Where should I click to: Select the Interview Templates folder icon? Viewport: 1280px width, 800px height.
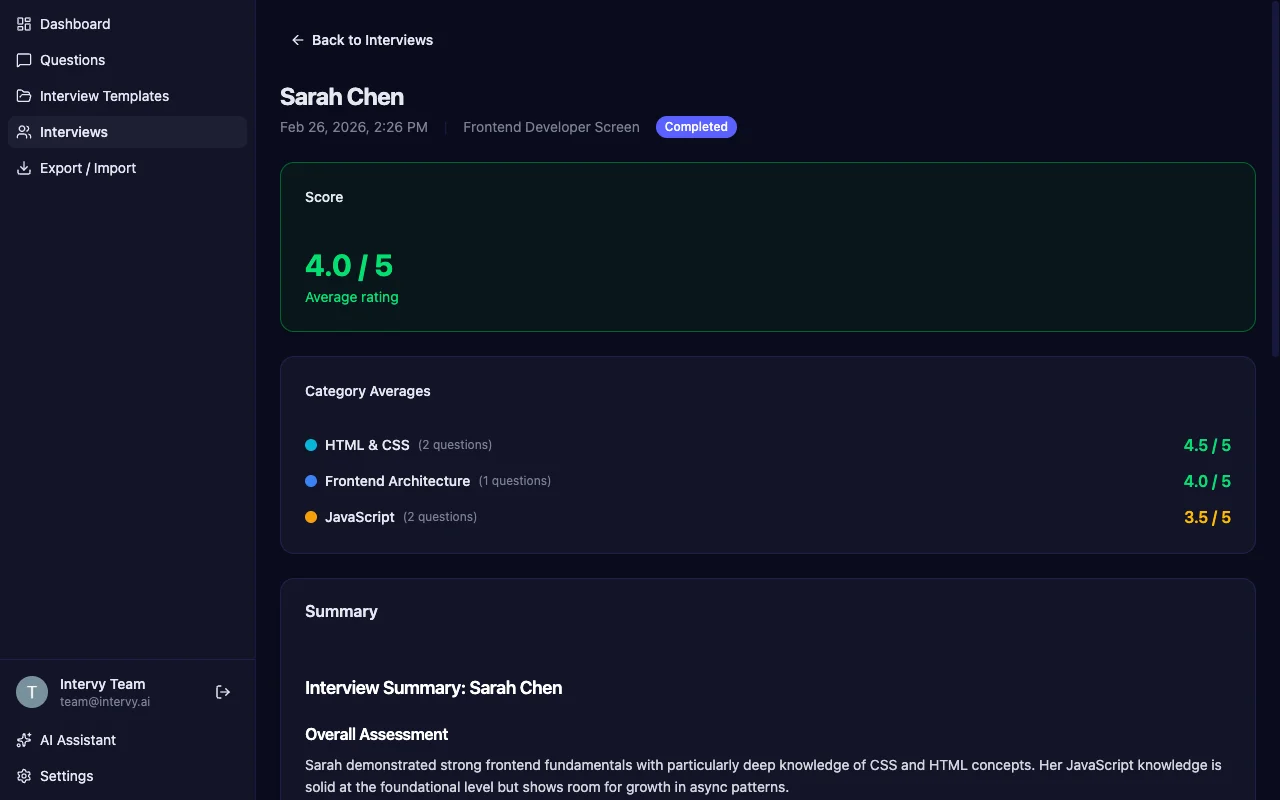click(x=23, y=95)
